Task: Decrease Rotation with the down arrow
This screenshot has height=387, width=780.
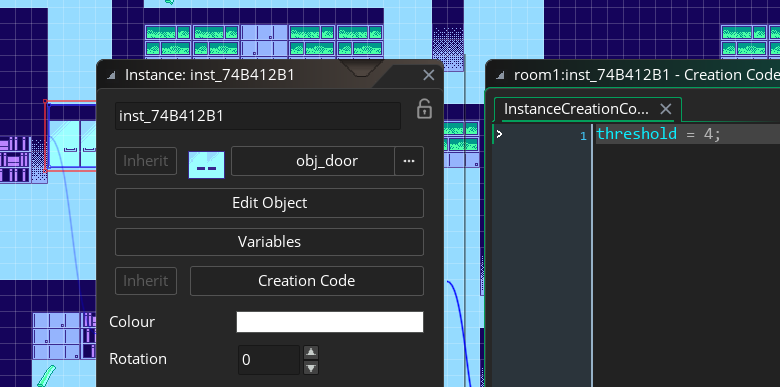Action: pyautogui.click(x=311, y=368)
